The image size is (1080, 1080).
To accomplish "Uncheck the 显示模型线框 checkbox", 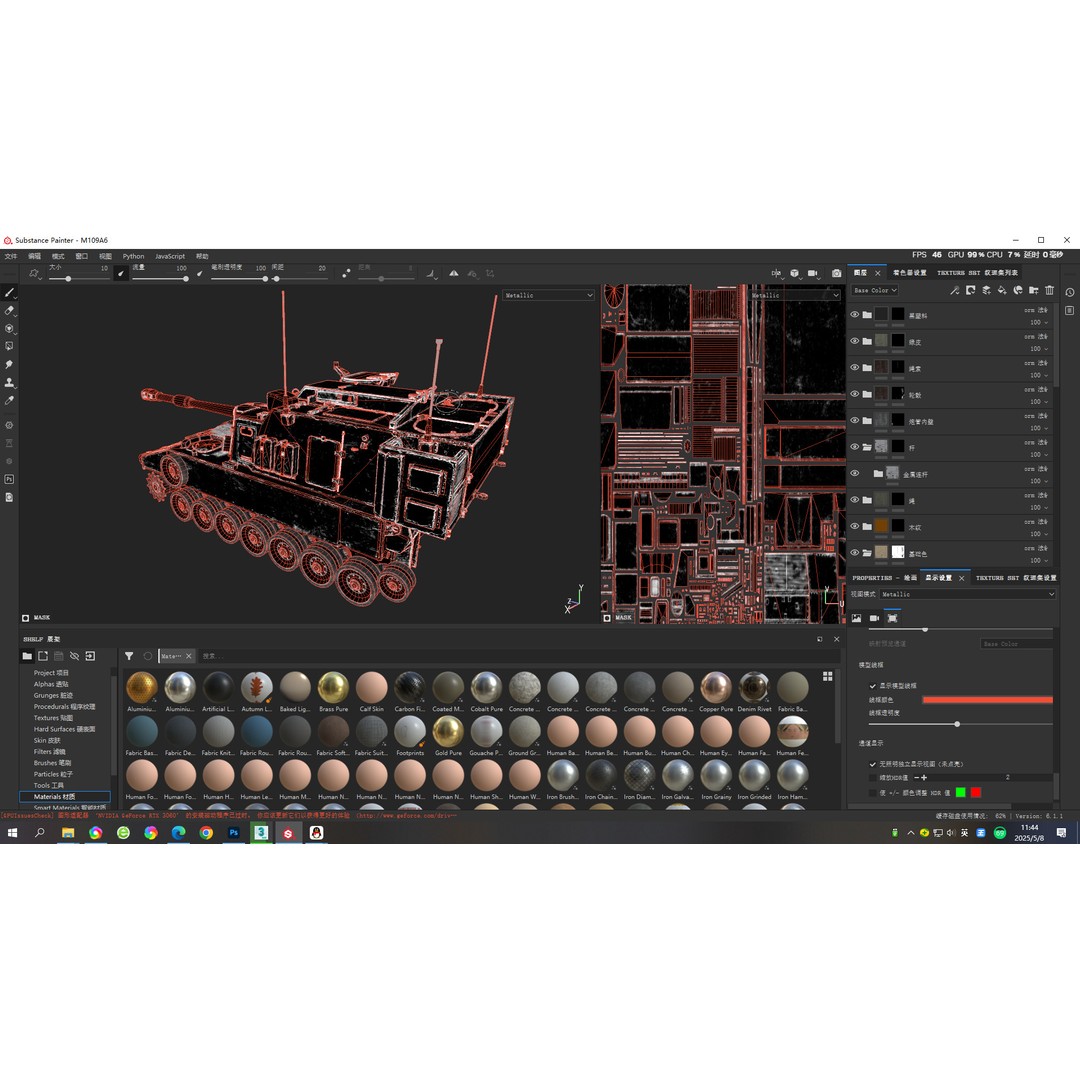I will click(x=873, y=686).
